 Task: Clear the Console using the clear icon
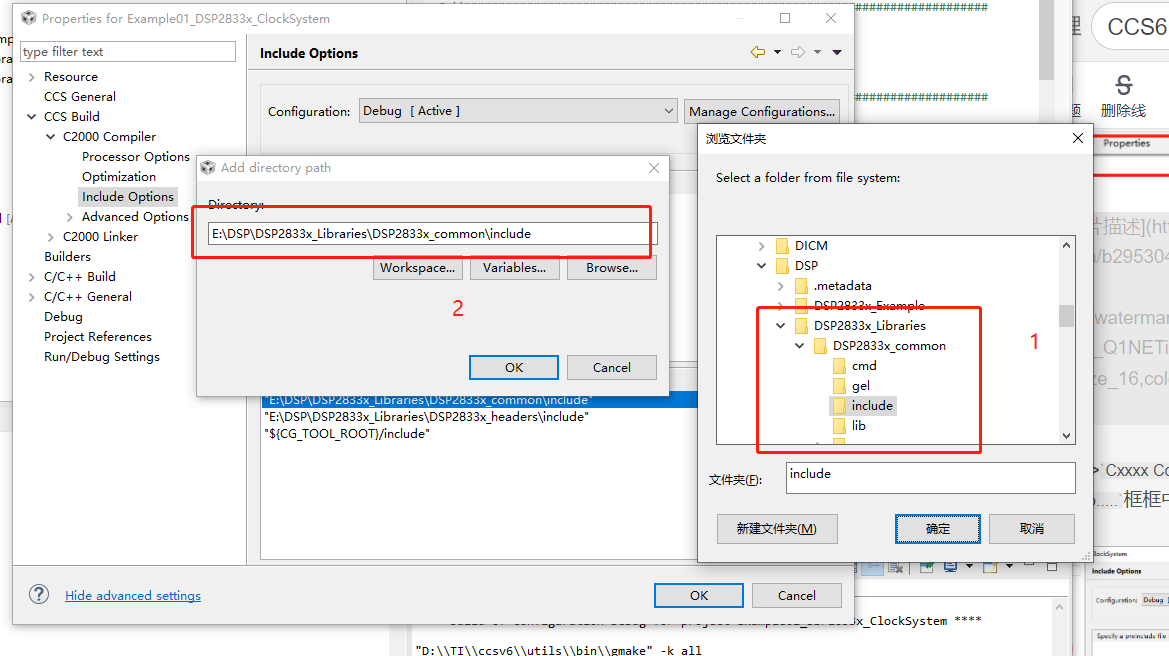(x=894, y=567)
